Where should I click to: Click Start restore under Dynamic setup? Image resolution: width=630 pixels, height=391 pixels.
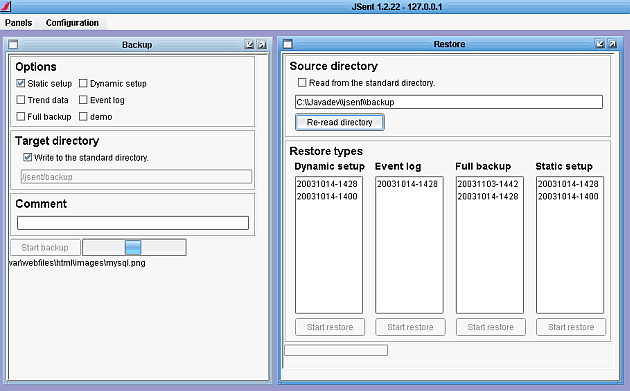coord(330,327)
